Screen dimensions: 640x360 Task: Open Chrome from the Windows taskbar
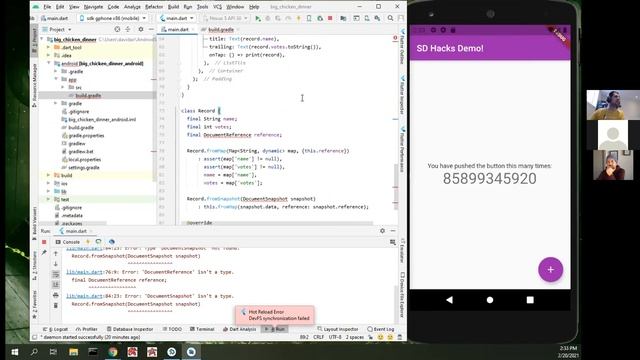point(113,352)
